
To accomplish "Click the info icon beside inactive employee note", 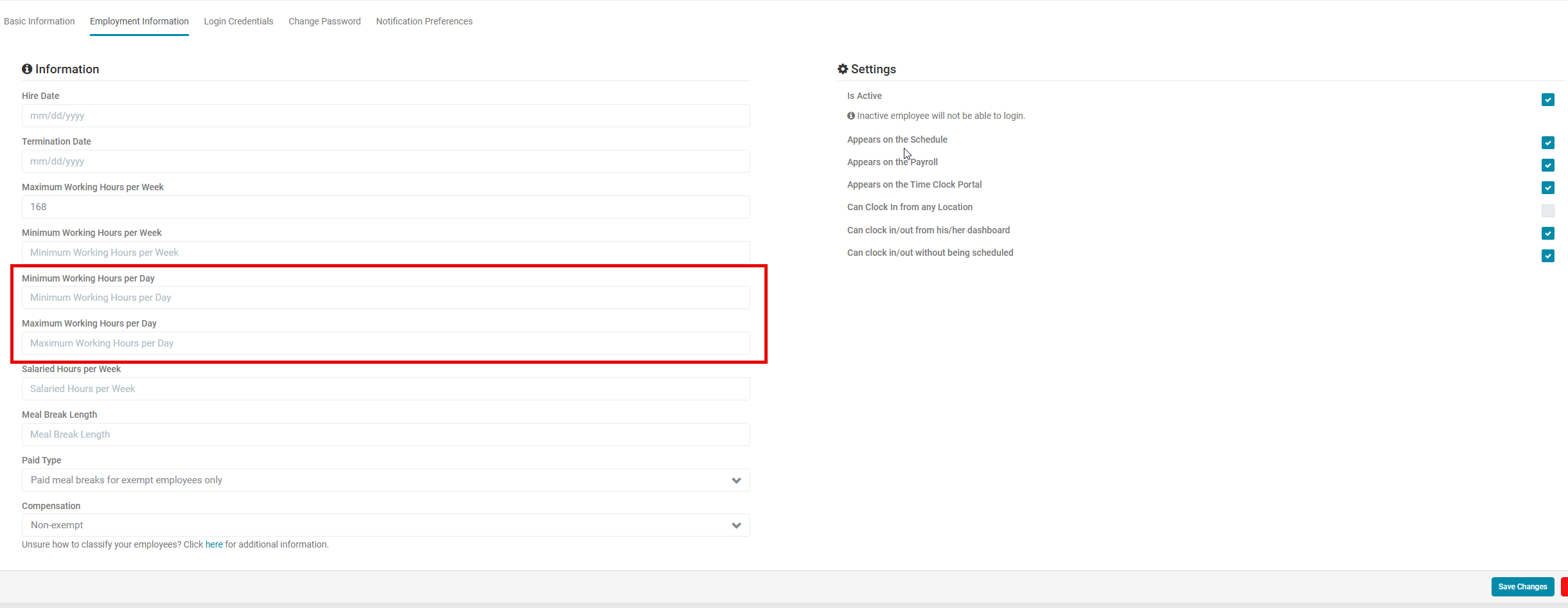I will click(x=851, y=116).
